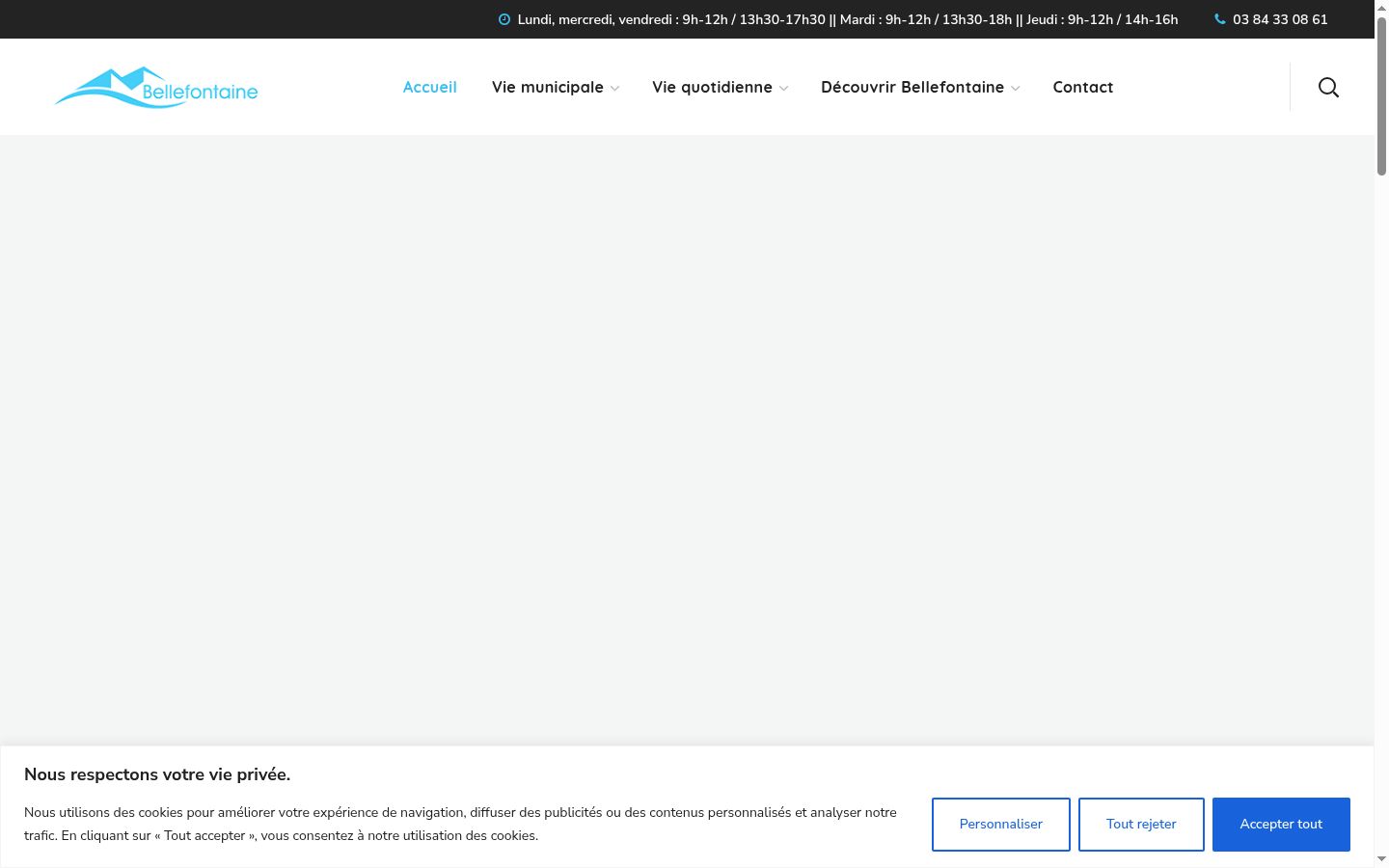Click the scrollbar up arrow

tap(1381, 7)
